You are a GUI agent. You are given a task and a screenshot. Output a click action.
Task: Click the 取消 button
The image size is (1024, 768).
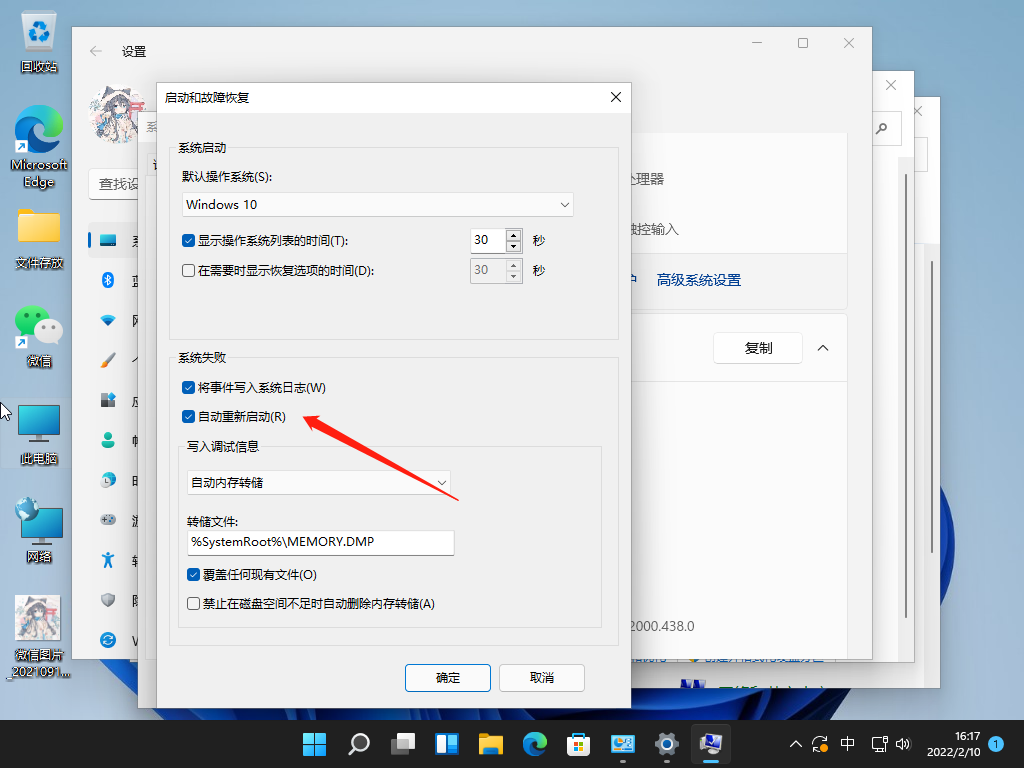(541, 677)
